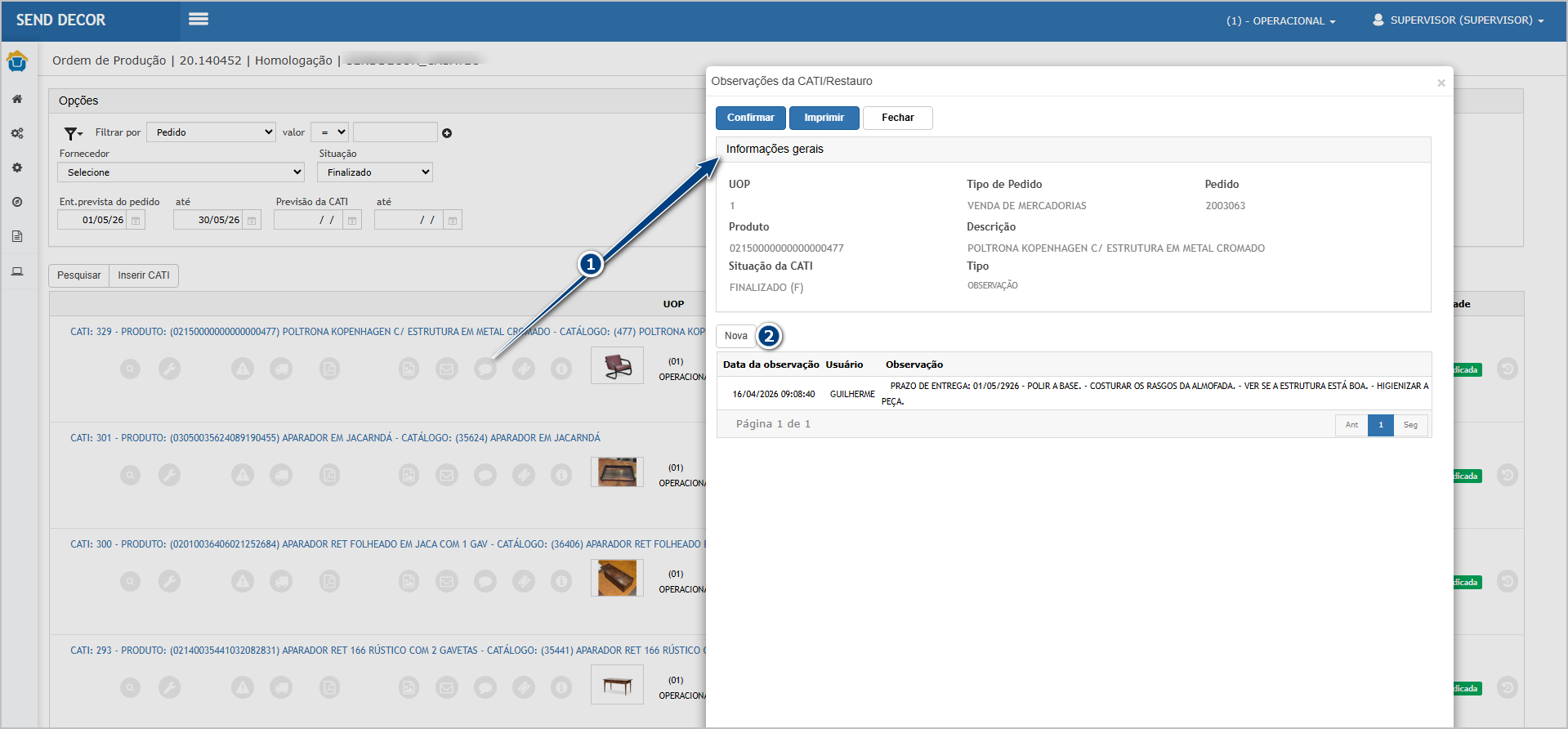This screenshot has width=1568, height=729.
Task: Click the tray thumbnail on CATI 301 row
Action: pyautogui.click(x=618, y=472)
